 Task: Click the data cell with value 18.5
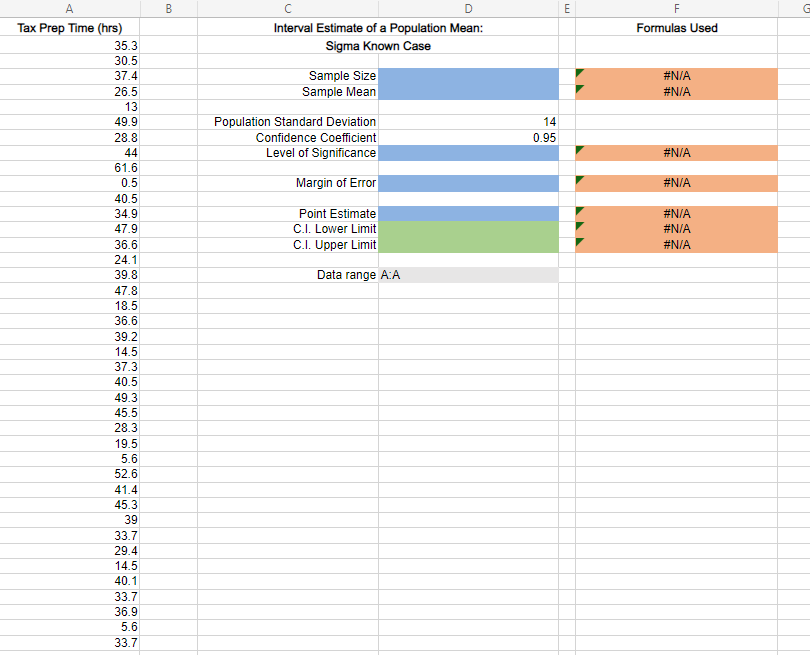pos(70,306)
